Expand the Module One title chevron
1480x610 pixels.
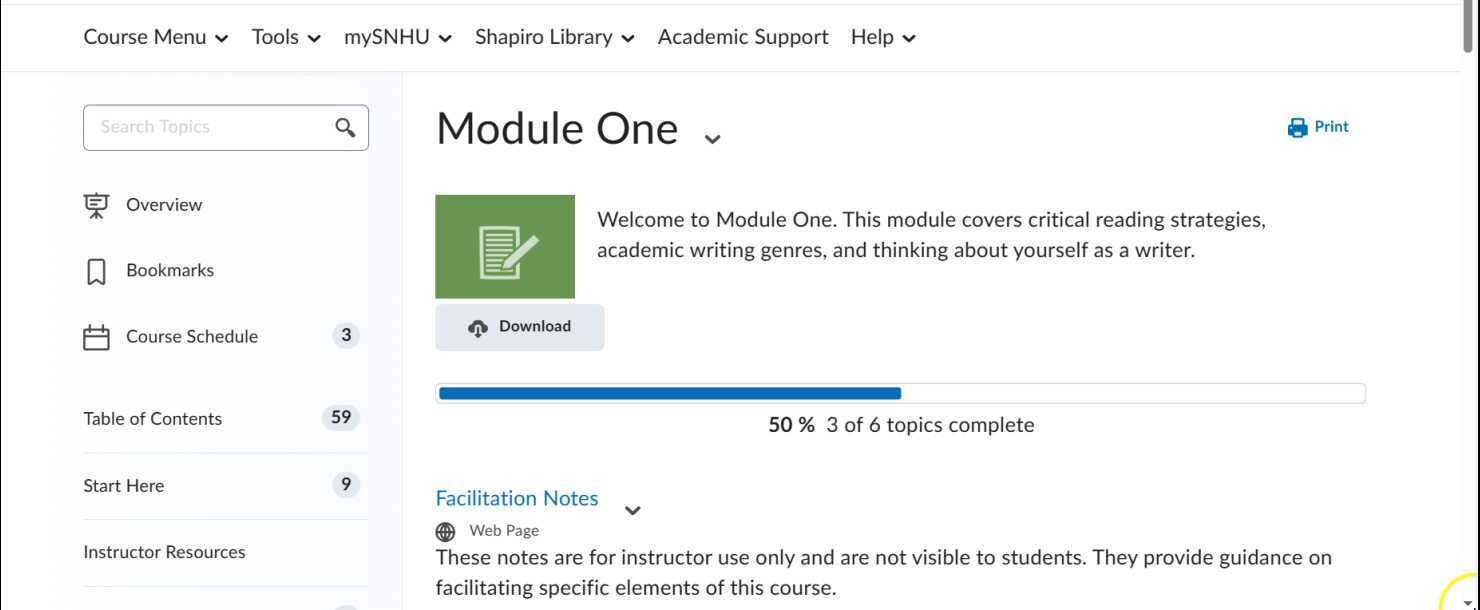pyautogui.click(x=712, y=138)
